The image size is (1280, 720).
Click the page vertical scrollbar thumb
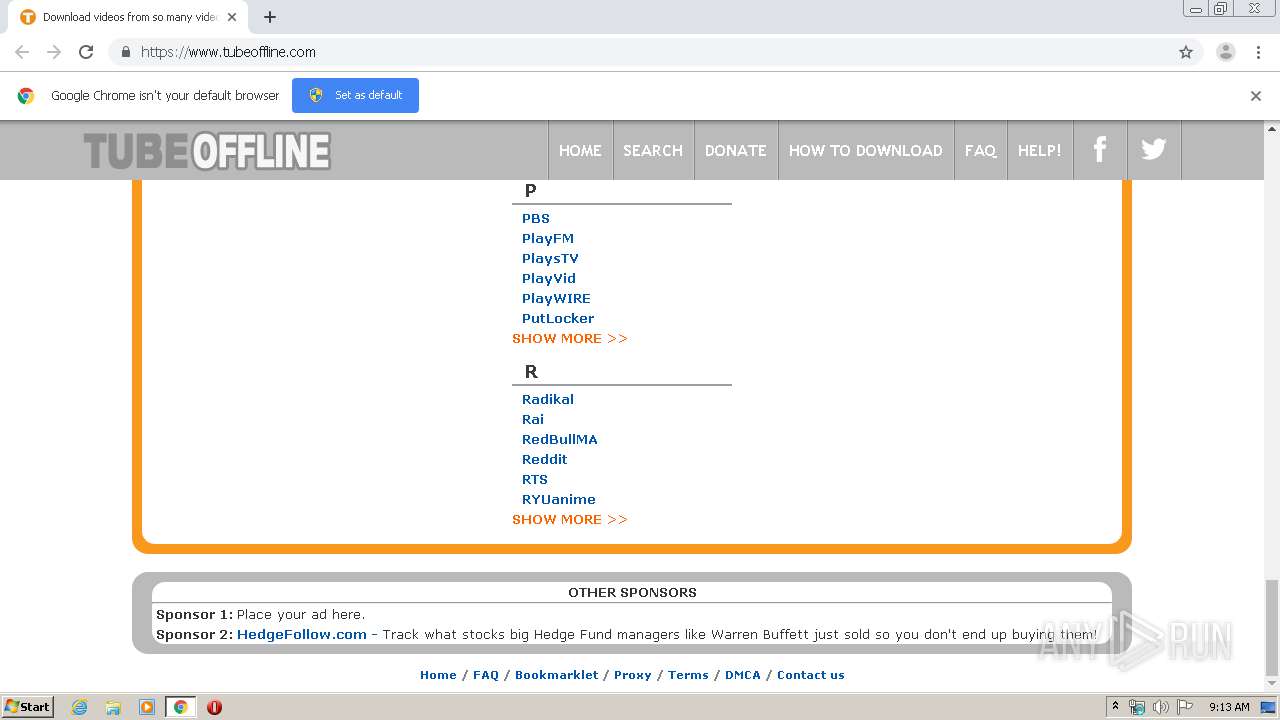[1272, 628]
